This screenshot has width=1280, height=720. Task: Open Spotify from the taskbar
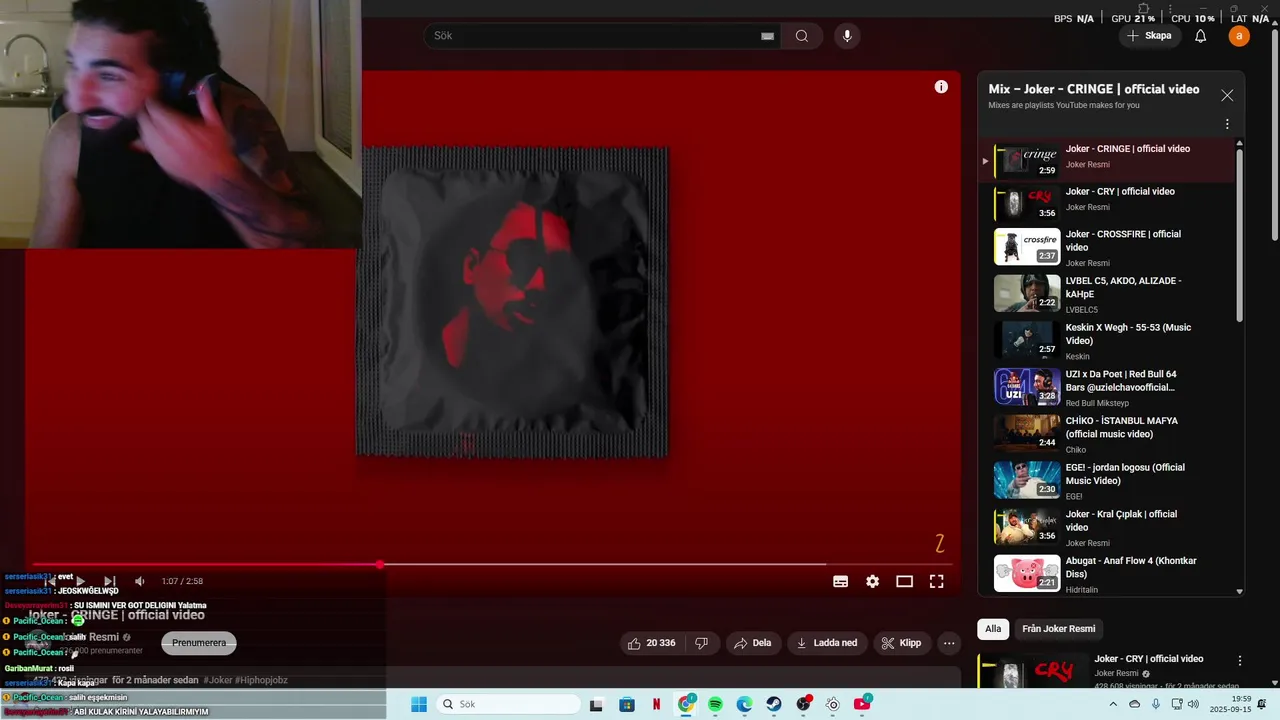pyautogui.click(x=715, y=704)
